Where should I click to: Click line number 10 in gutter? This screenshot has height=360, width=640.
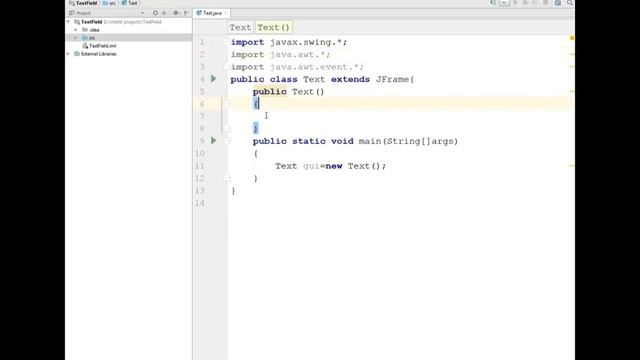click(x=200, y=153)
